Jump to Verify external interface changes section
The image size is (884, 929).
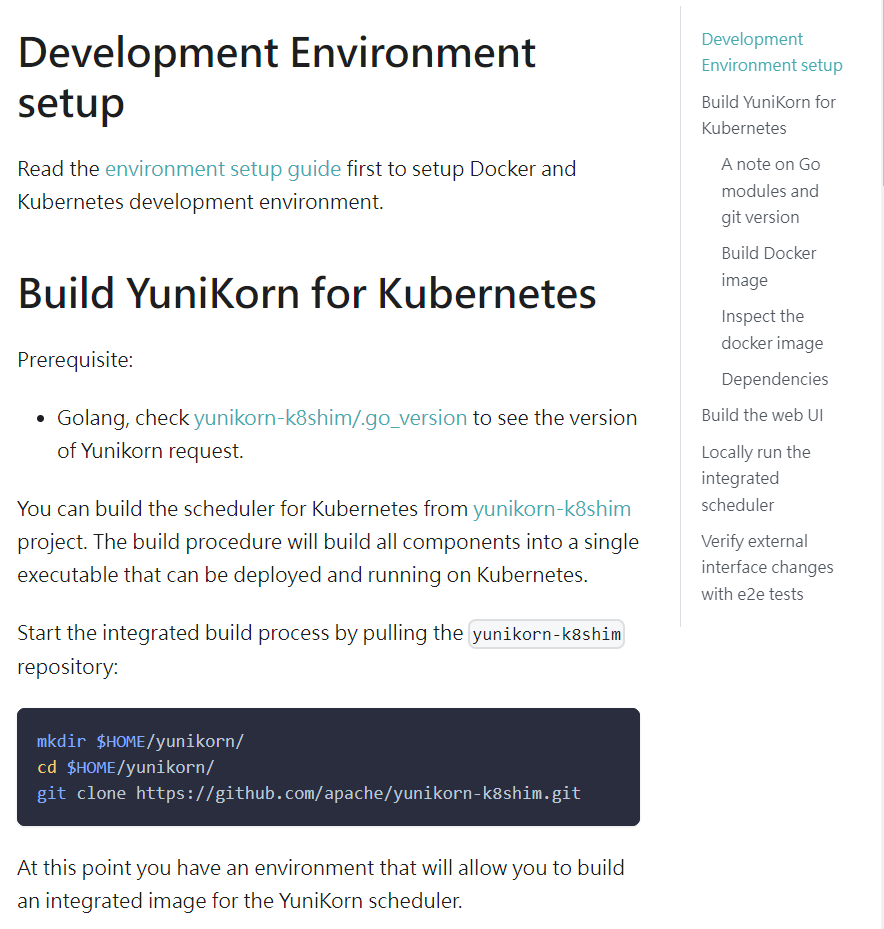click(767, 568)
